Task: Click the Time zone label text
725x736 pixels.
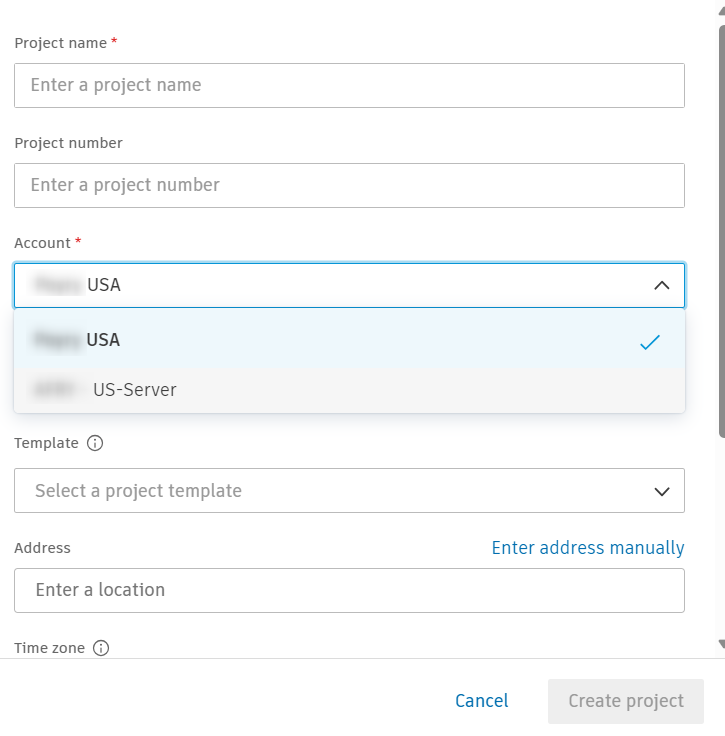Action: pos(48,648)
